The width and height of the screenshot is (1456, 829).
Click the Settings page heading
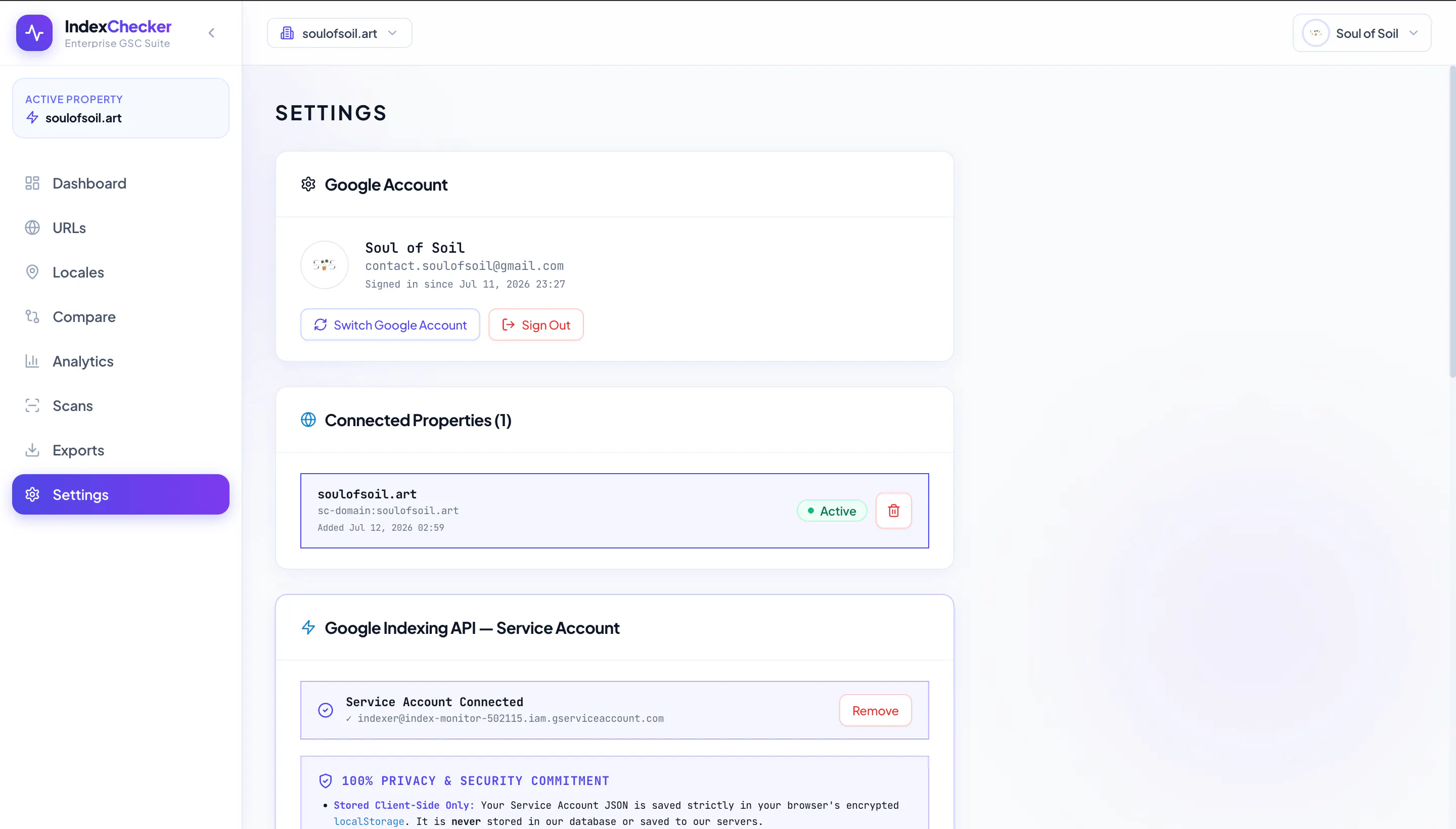pos(331,113)
